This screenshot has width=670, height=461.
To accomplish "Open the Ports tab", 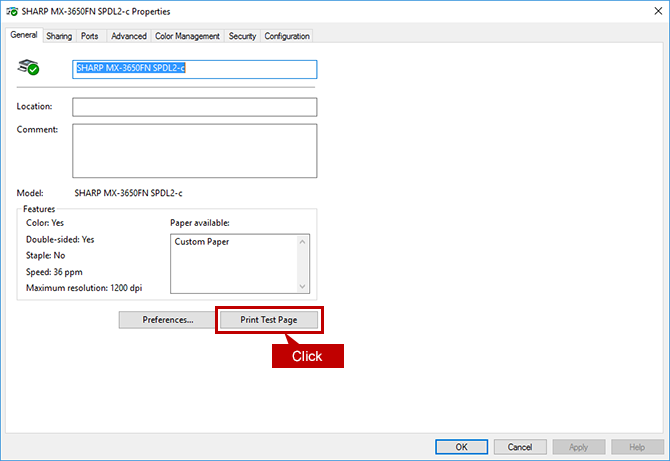I will click(90, 36).
